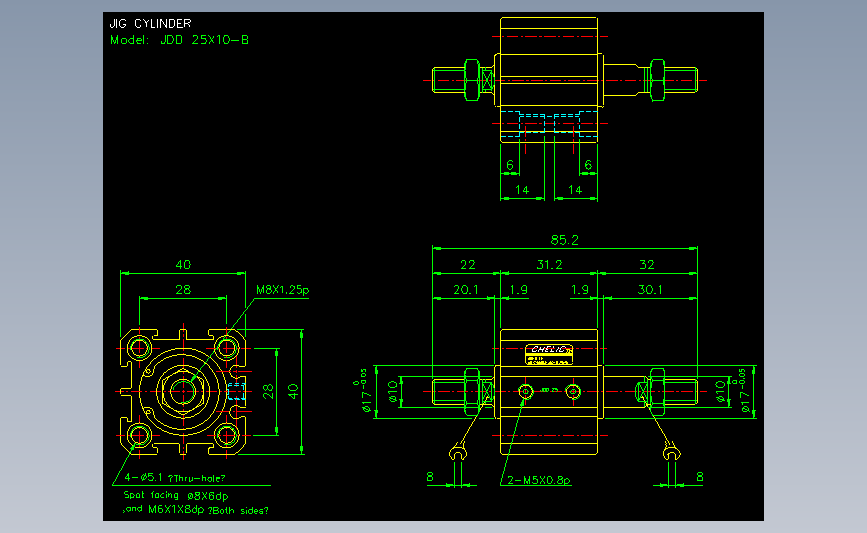Image resolution: width=867 pixels, height=533 pixels.
Task: Click the vertical 40 height dimension
Action: [x=294, y=391]
